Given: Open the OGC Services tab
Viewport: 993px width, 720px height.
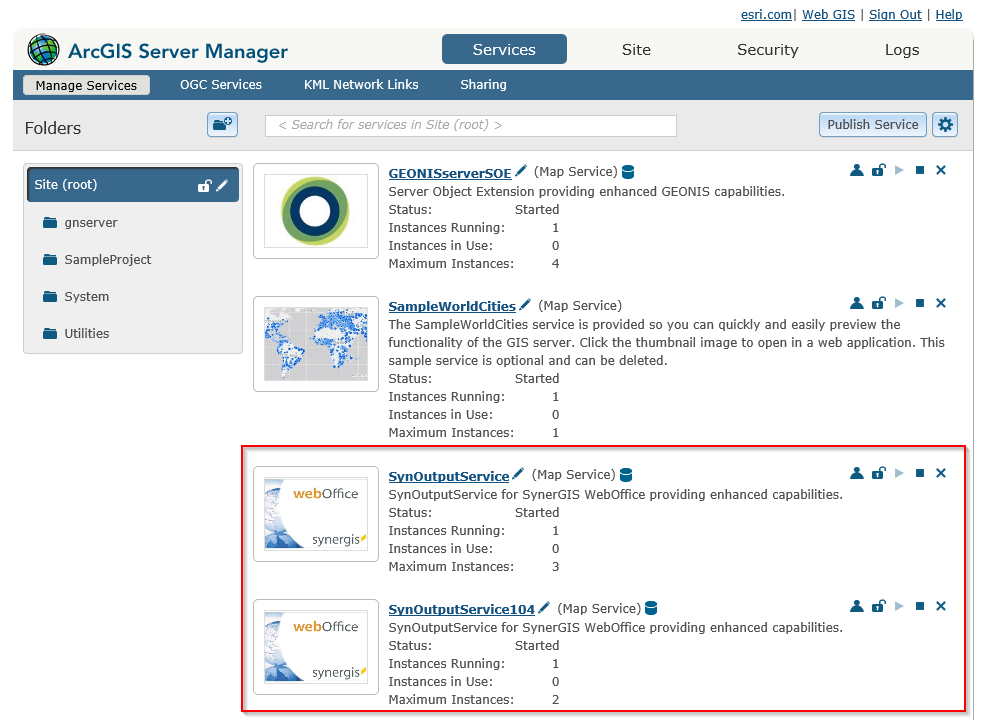Looking at the screenshot, I should tap(220, 85).
